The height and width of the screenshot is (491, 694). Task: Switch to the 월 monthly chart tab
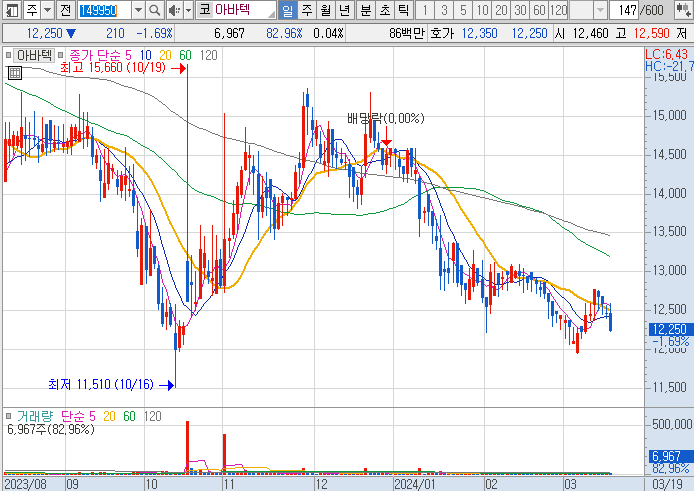point(325,10)
